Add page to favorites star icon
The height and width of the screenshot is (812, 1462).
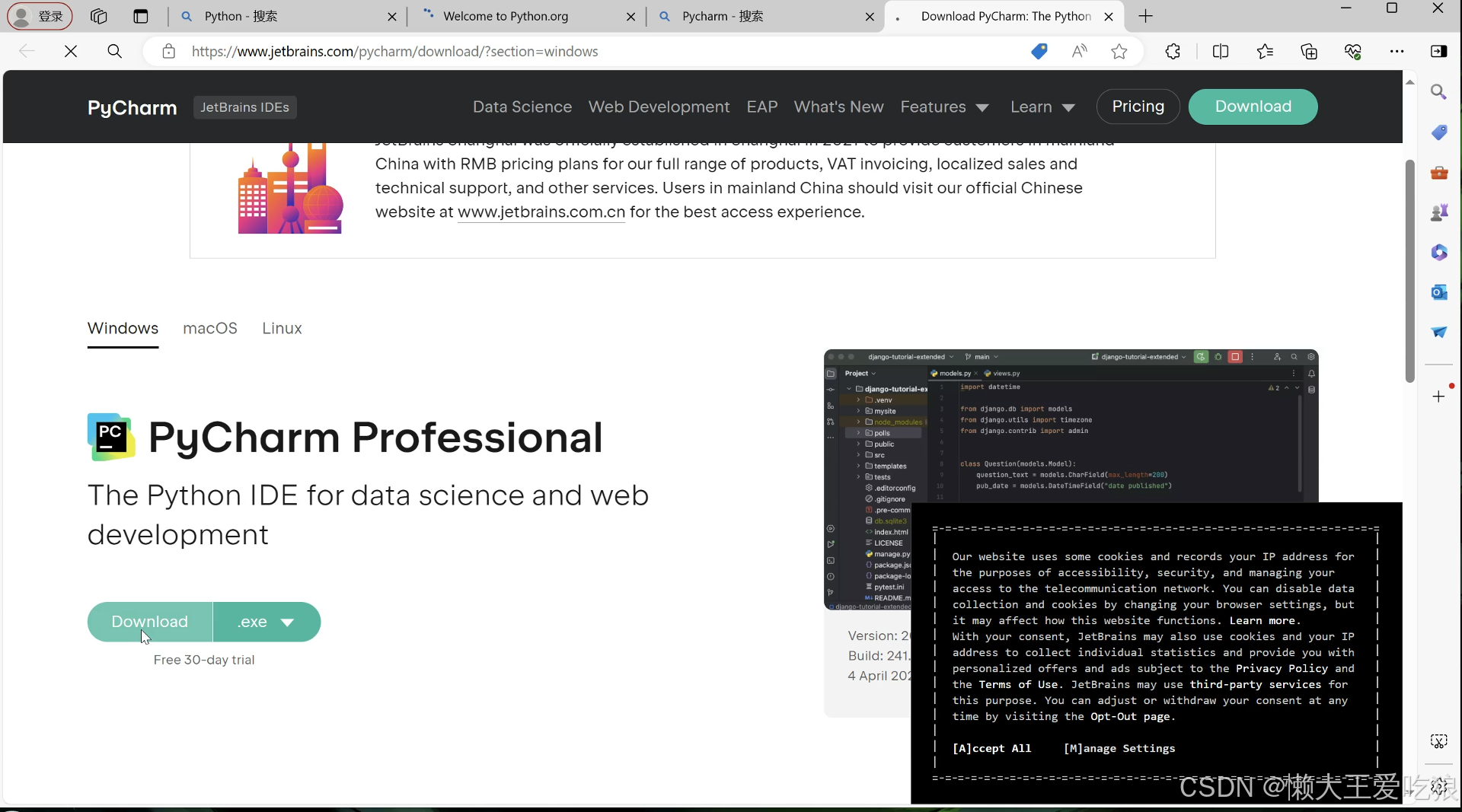point(1119,51)
